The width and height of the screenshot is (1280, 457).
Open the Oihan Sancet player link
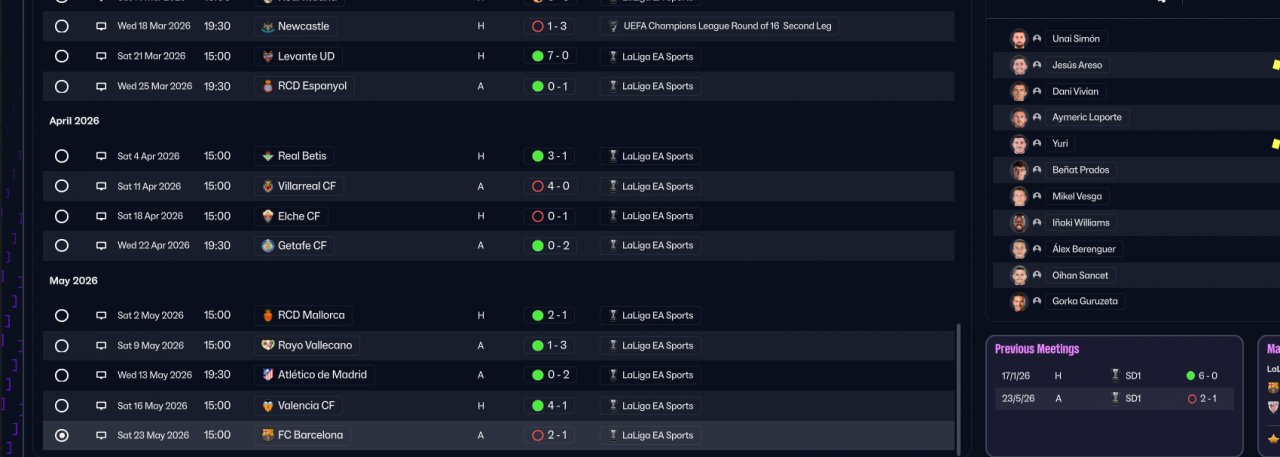(1080, 276)
